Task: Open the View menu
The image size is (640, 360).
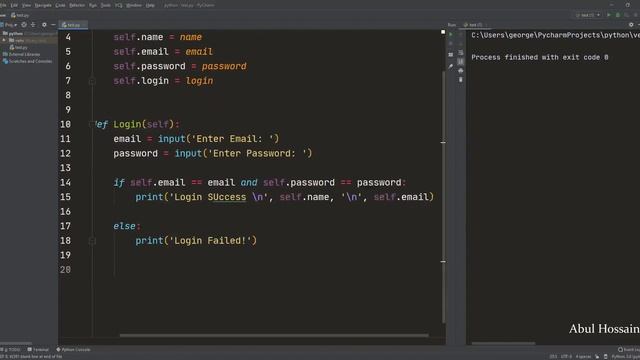Action: [x=26, y=5]
